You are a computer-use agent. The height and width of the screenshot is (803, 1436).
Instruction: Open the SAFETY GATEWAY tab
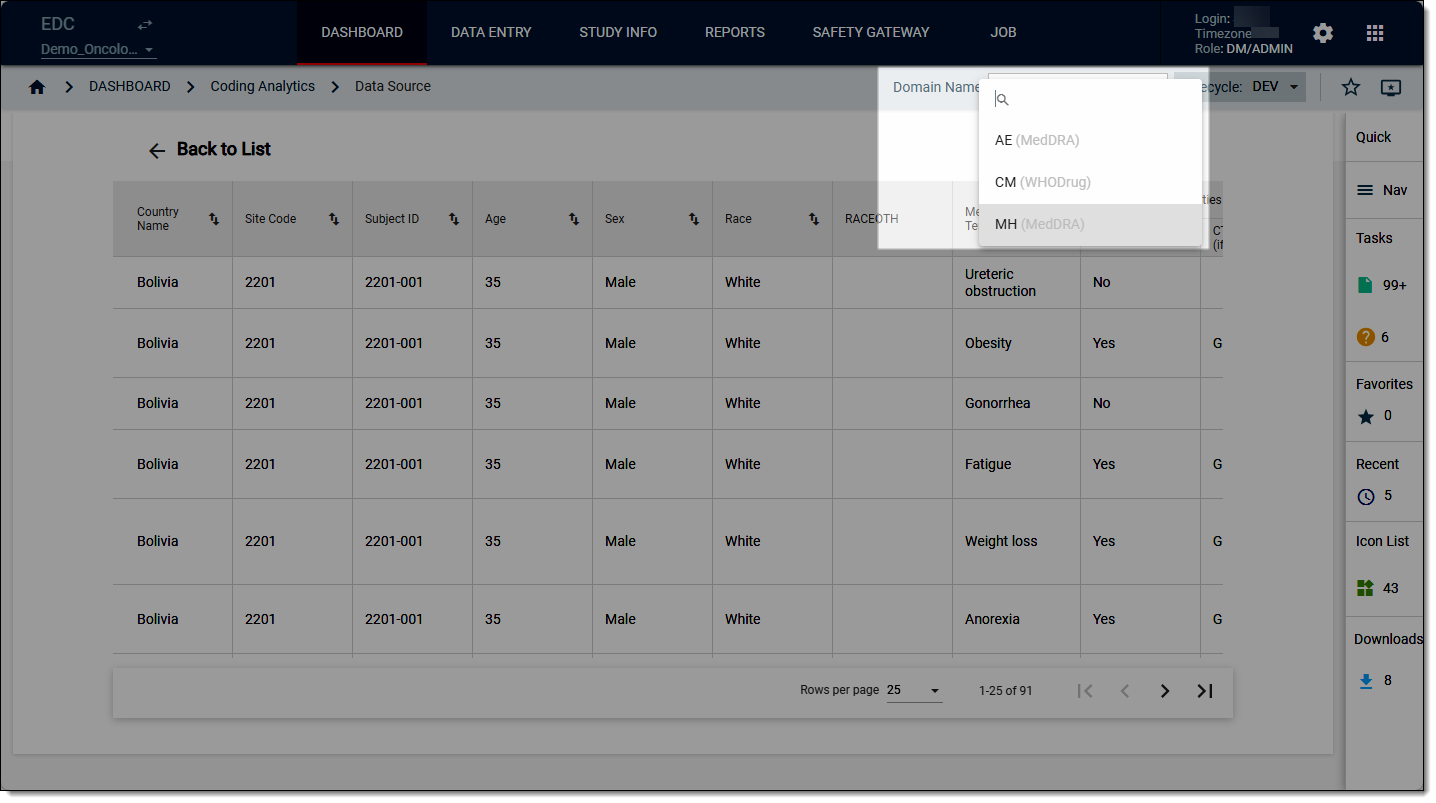tap(871, 32)
